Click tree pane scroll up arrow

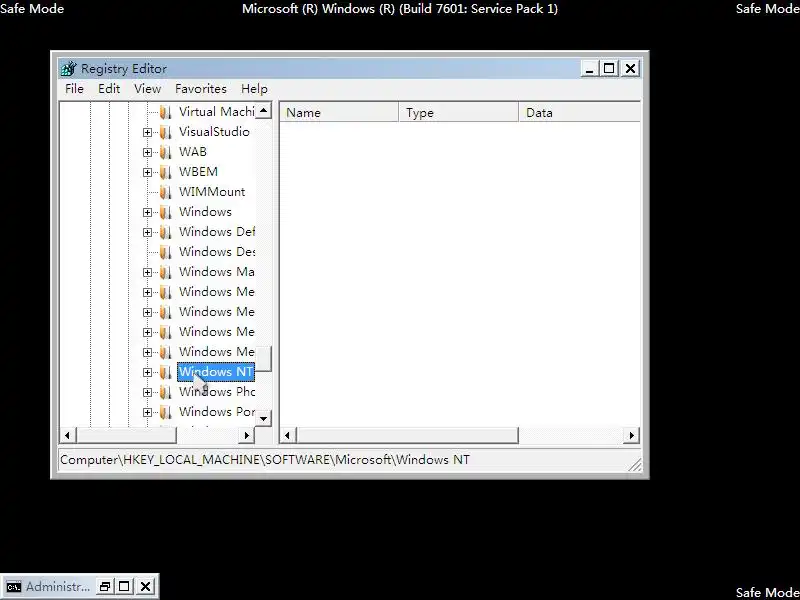pos(263,111)
